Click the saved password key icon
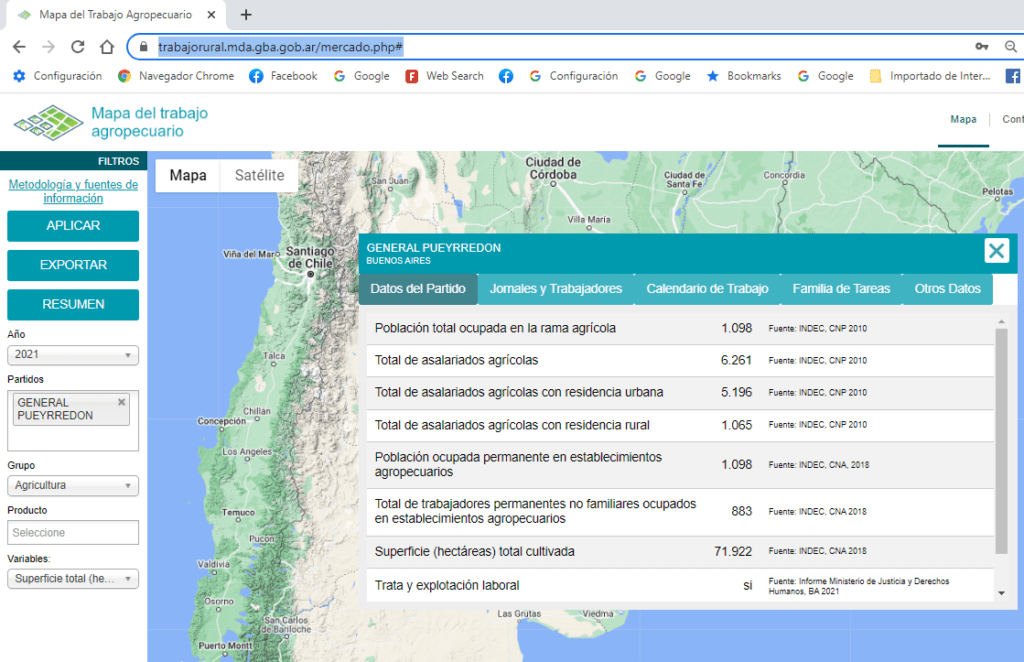This screenshot has height=662, width=1024. (982, 47)
